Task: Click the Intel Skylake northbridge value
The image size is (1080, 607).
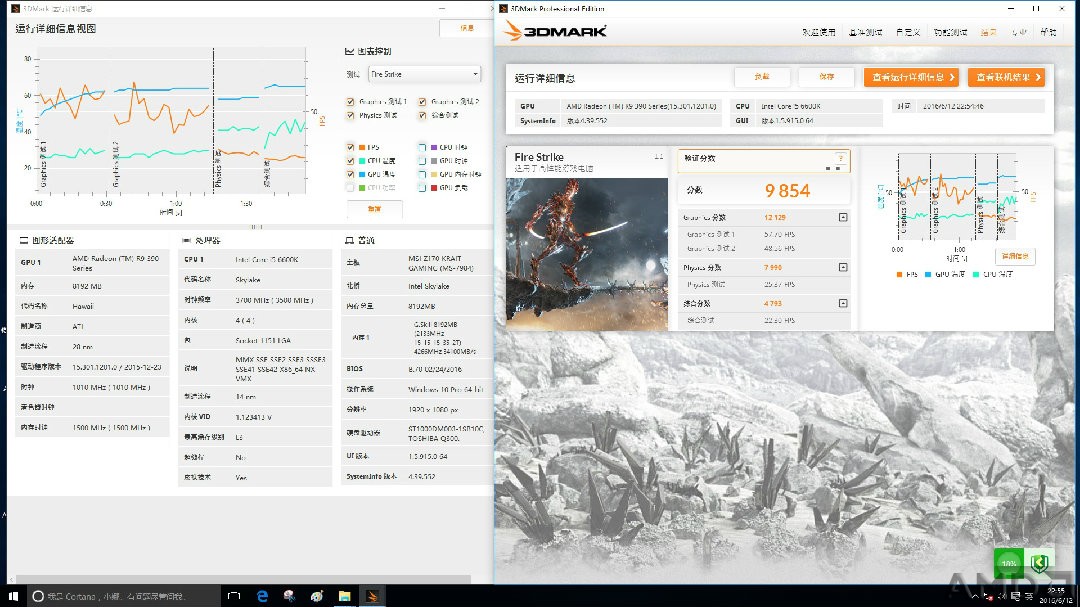Action: tap(428, 286)
